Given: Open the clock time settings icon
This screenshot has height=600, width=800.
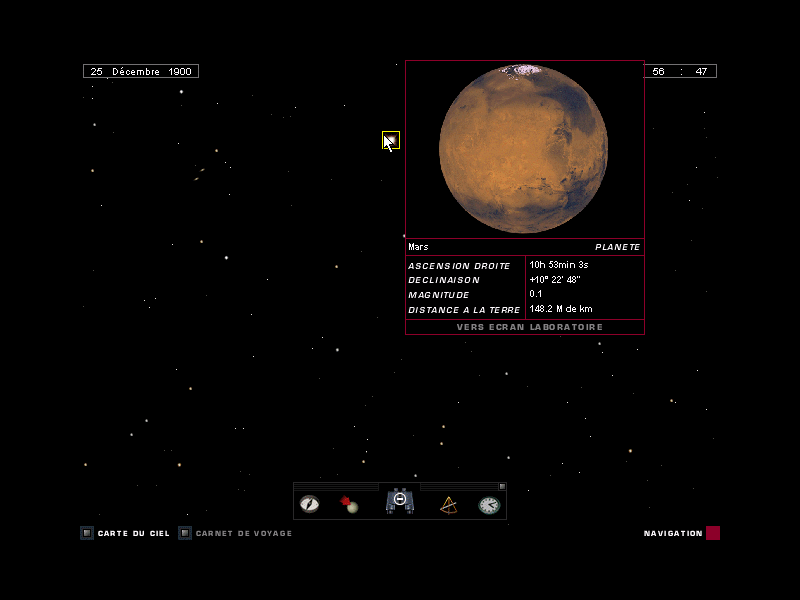Looking at the screenshot, I should [489, 505].
